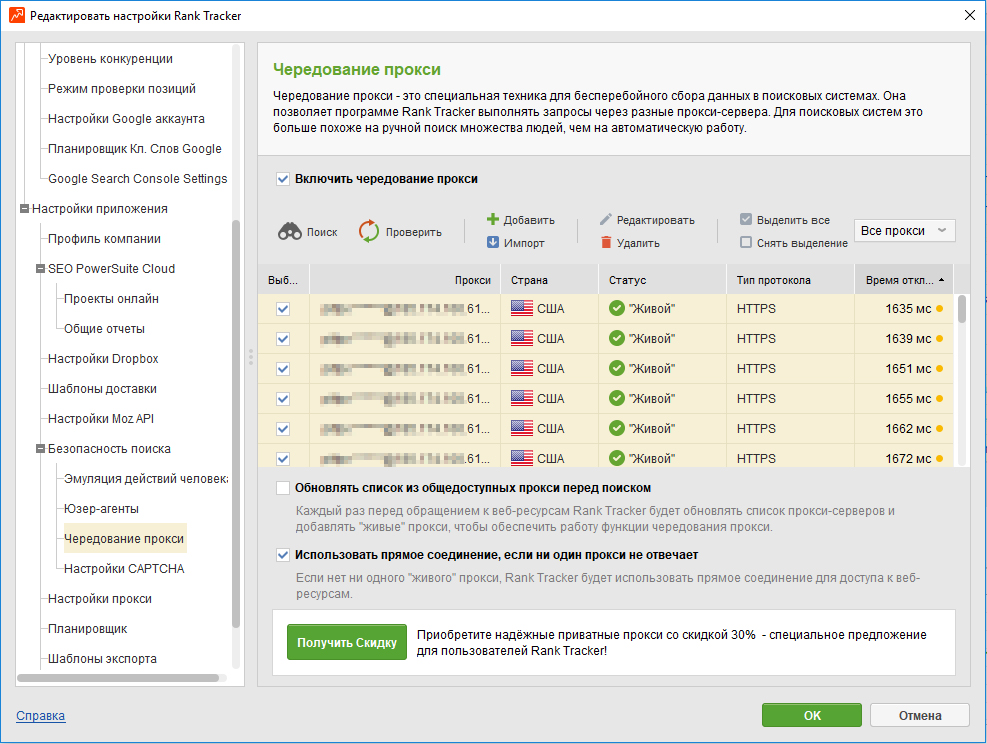
Task: Collapse the 'SEO PowerSuite Cloud' tree node
Action: pos(40,269)
